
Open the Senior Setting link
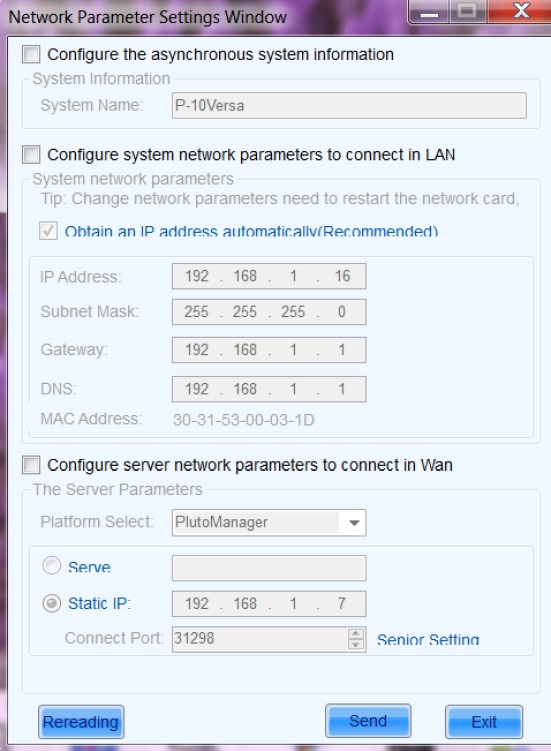tap(428, 639)
